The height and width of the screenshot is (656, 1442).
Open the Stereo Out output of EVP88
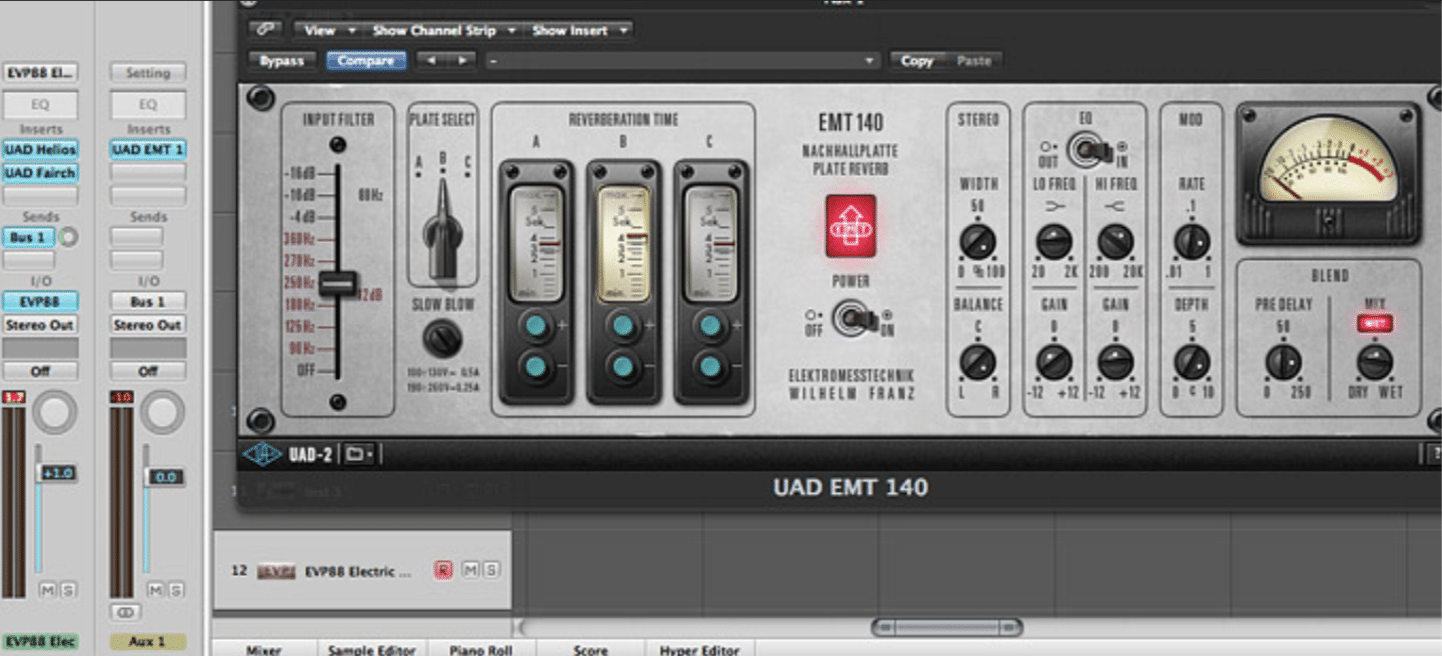(x=41, y=325)
